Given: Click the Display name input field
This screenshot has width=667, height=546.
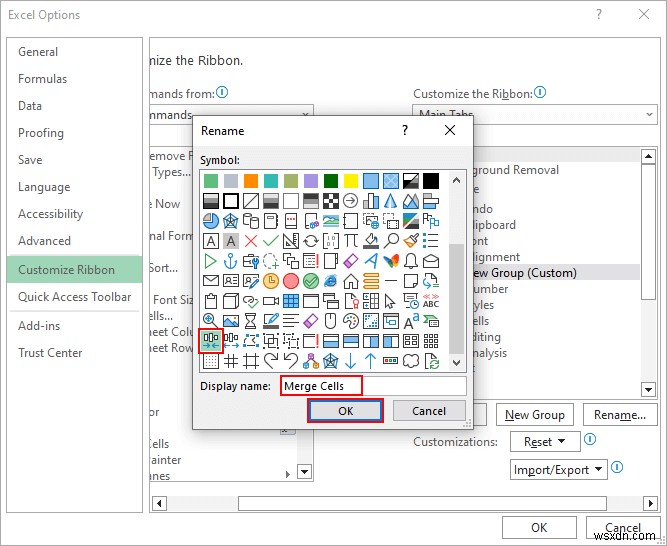Looking at the screenshot, I should click(373, 386).
